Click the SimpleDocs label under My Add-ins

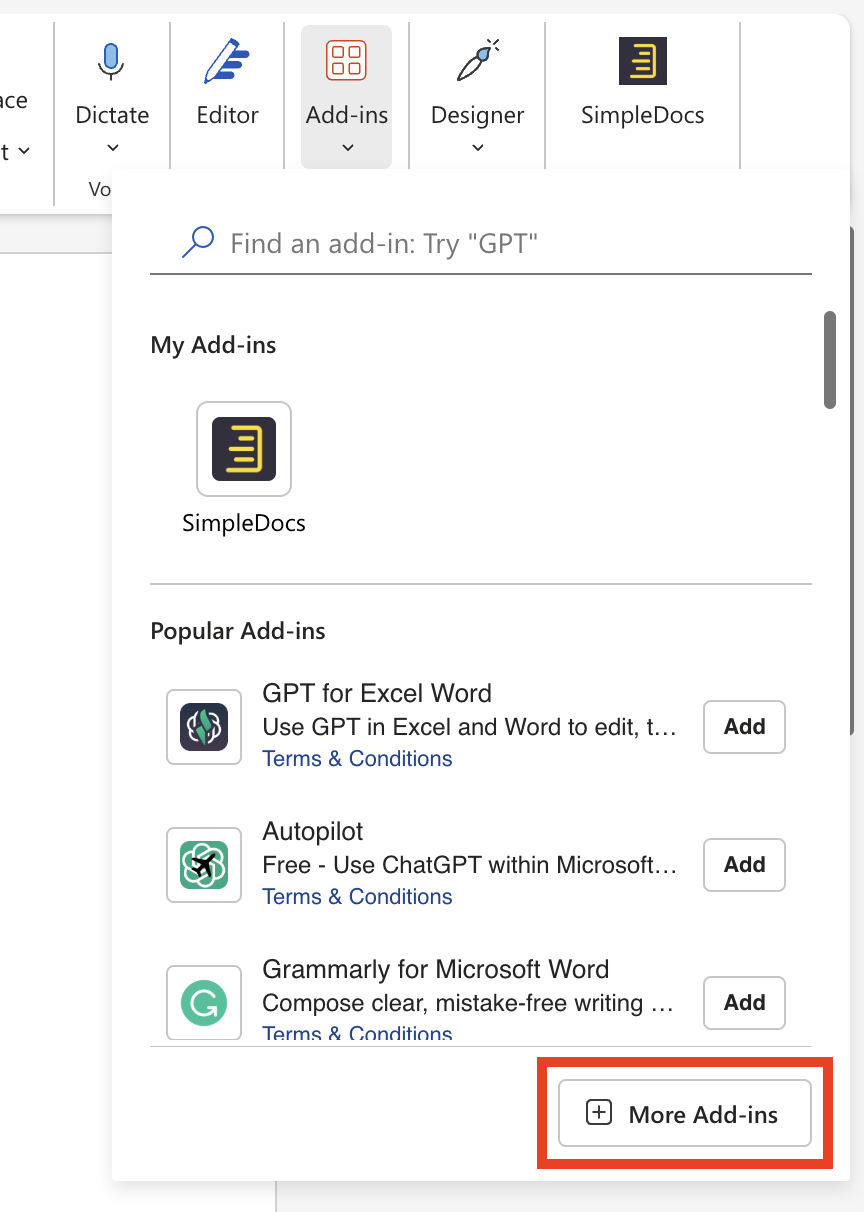(x=244, y=523)
